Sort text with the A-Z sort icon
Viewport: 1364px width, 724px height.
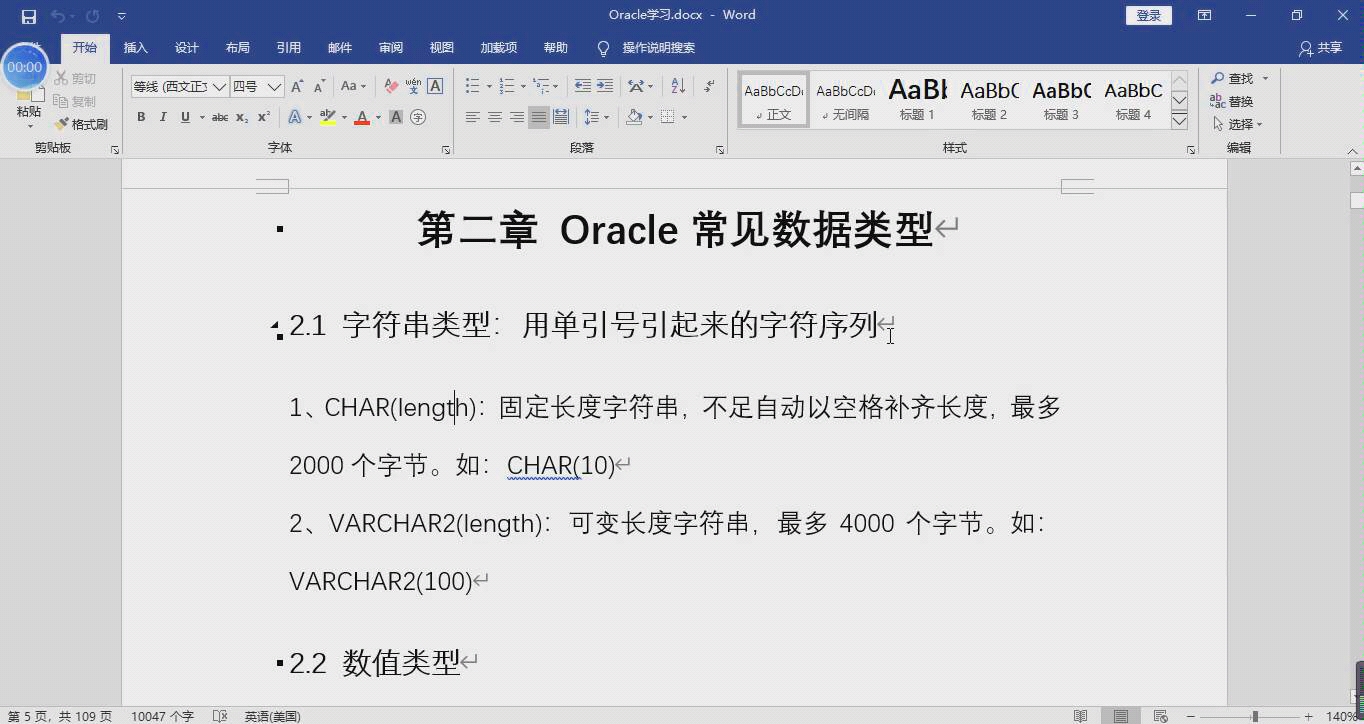pyautogui.click(x=678, y=87)
